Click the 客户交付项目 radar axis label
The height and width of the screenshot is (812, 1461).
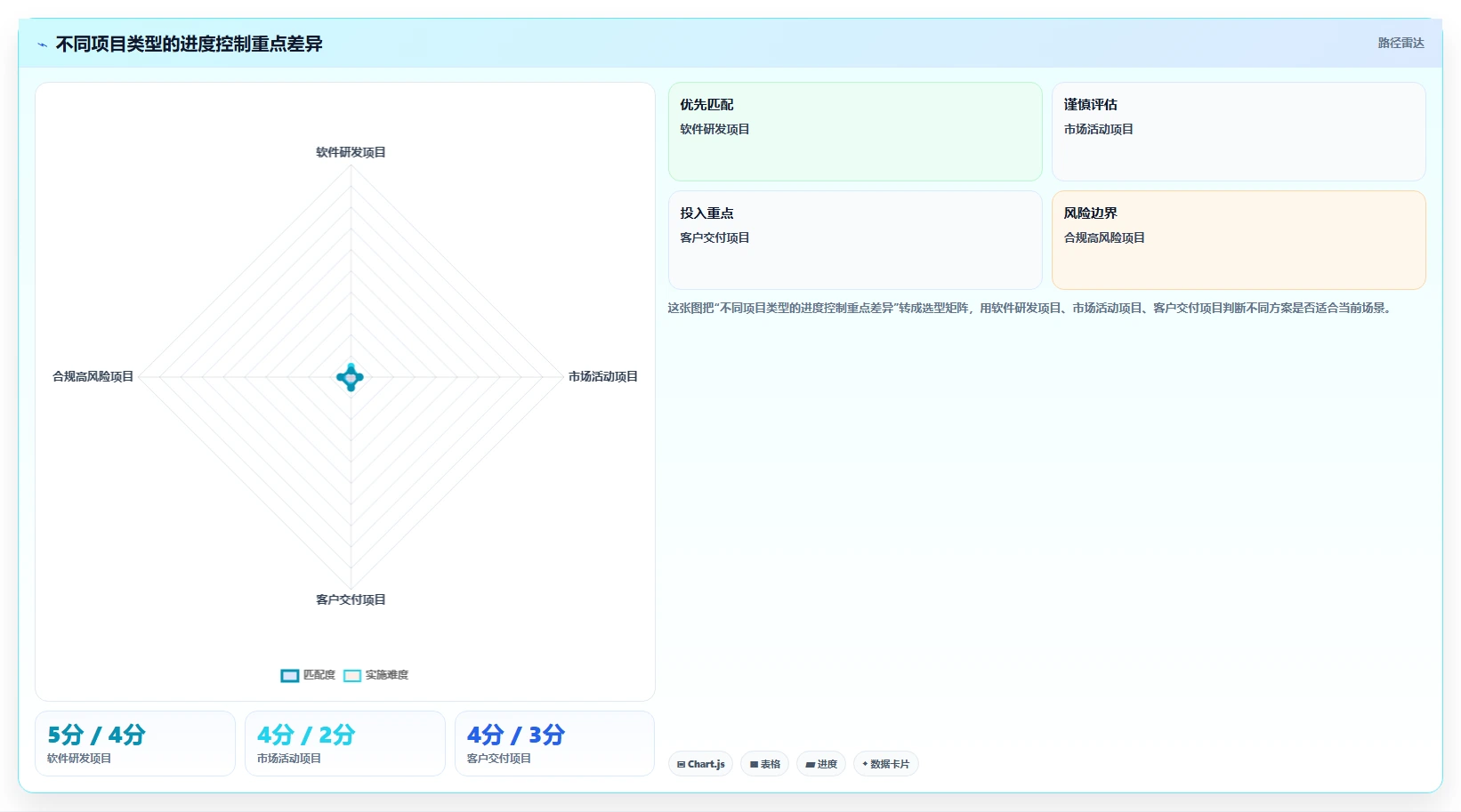point(351,599)
